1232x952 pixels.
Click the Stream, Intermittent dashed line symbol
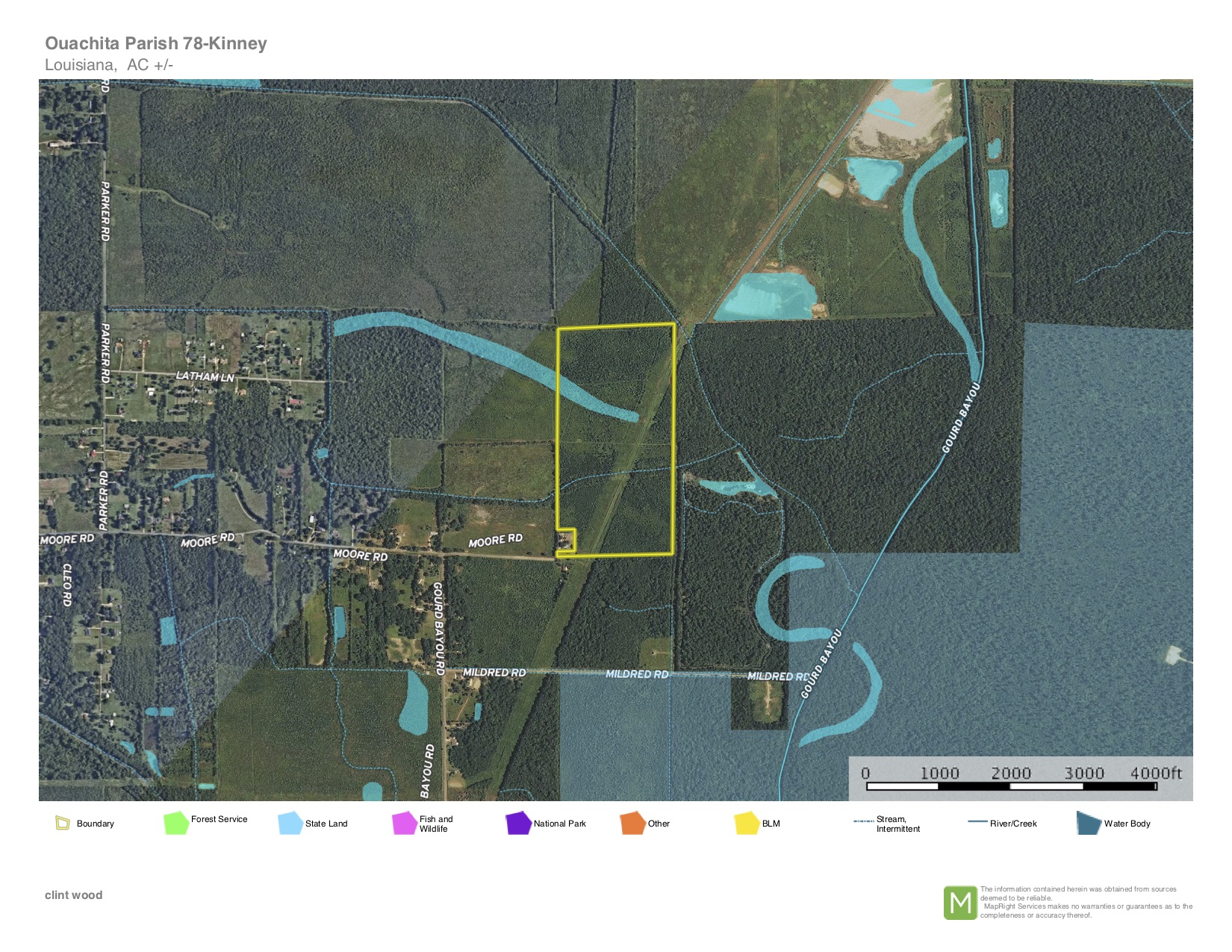tap(863, 821)
